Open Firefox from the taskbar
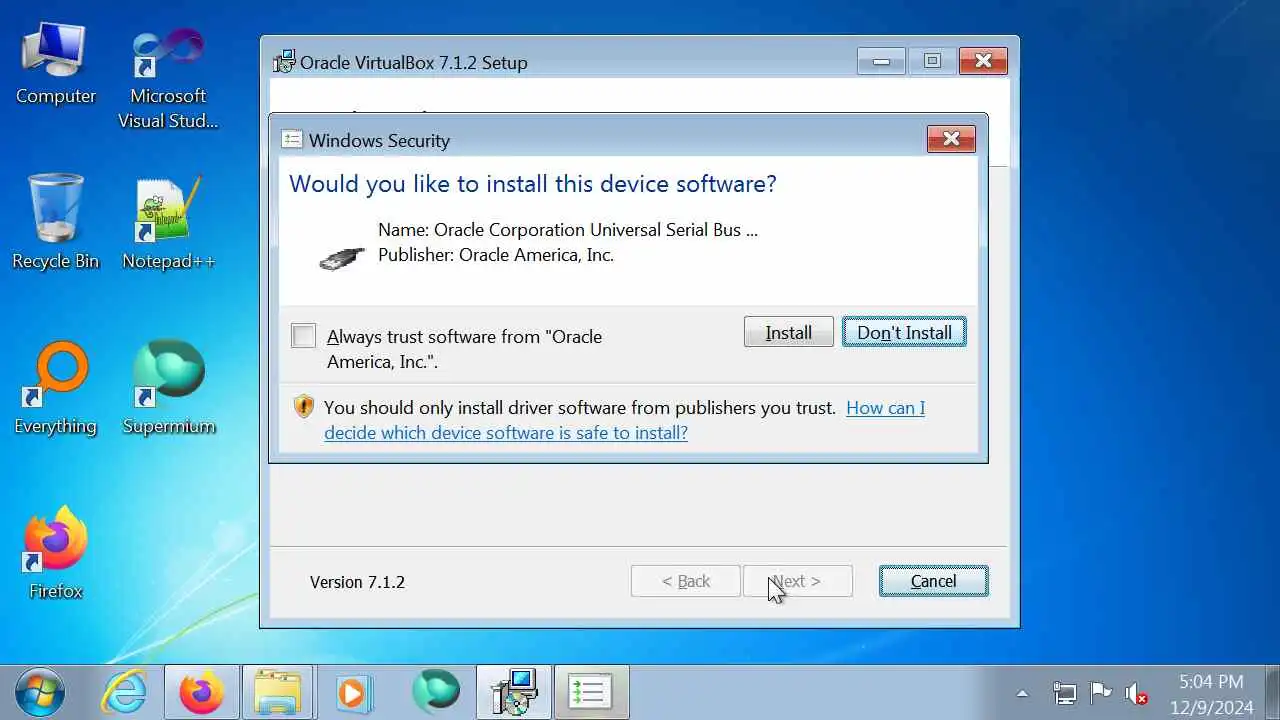 click(202, 692)
